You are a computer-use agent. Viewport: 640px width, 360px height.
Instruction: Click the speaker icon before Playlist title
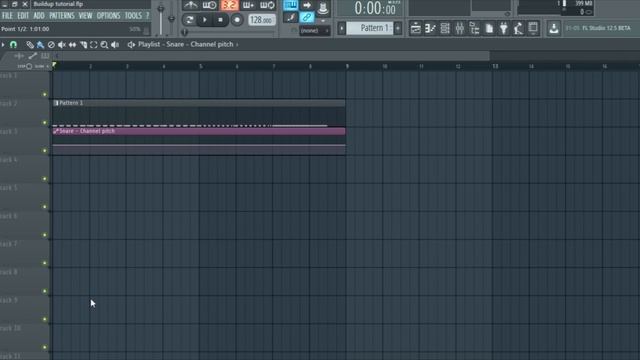[131, 44]
